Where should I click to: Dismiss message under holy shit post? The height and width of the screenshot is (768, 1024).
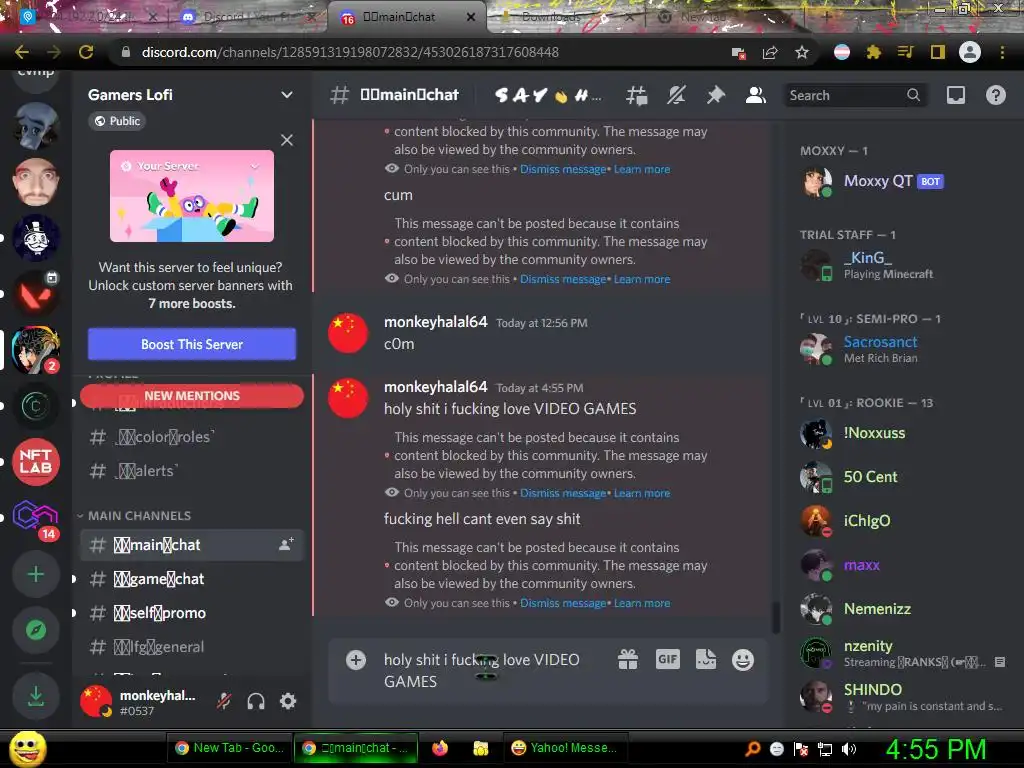point(563,493)
